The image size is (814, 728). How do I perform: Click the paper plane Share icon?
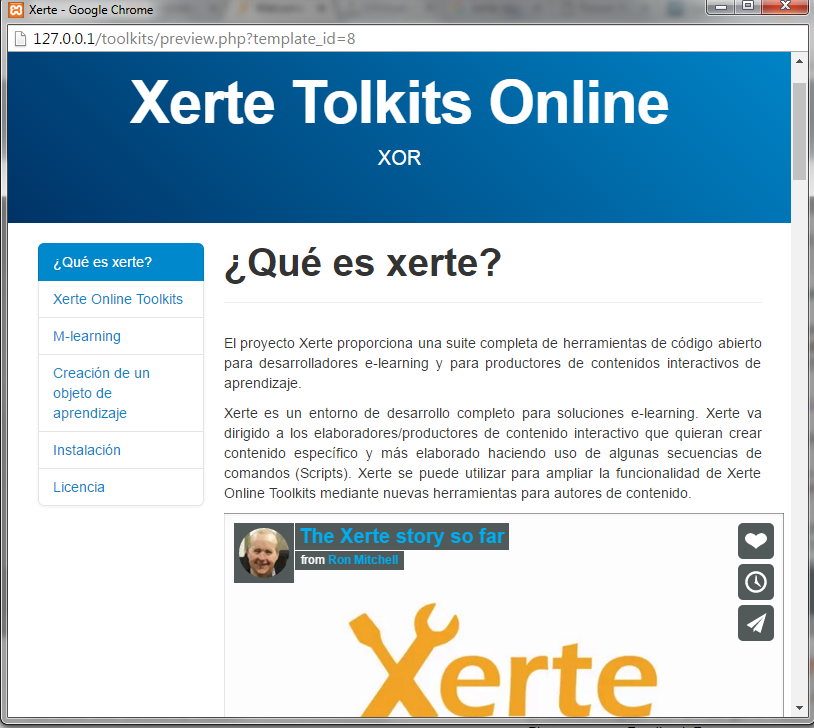coord(755,623)
